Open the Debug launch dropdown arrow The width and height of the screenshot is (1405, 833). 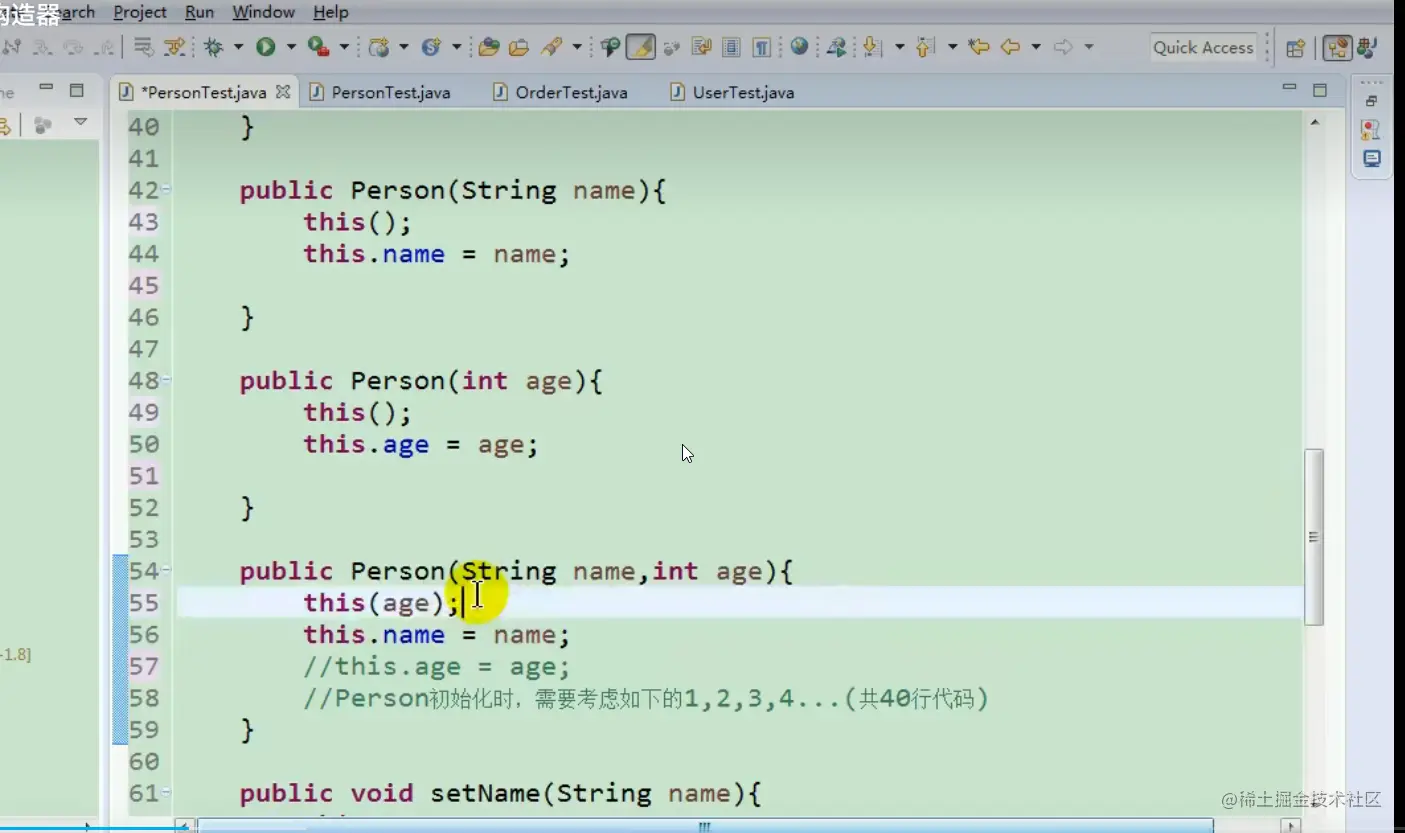pyautogui.click(x=238, y=47)
